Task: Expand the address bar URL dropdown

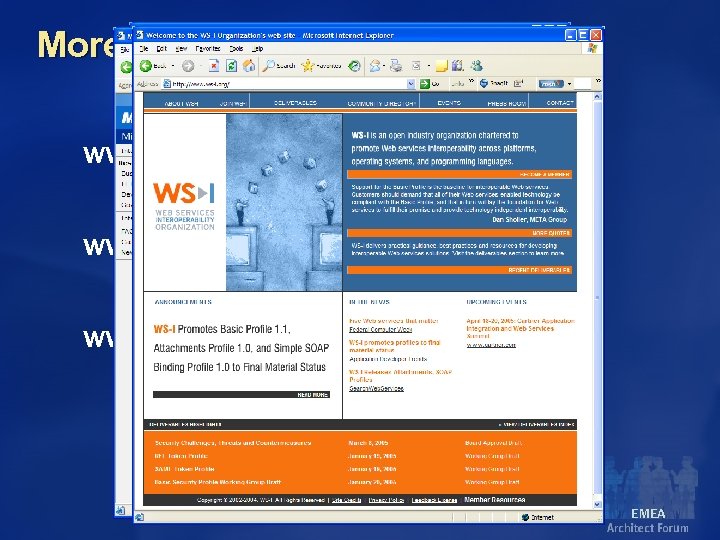Action: pos(411,84)
